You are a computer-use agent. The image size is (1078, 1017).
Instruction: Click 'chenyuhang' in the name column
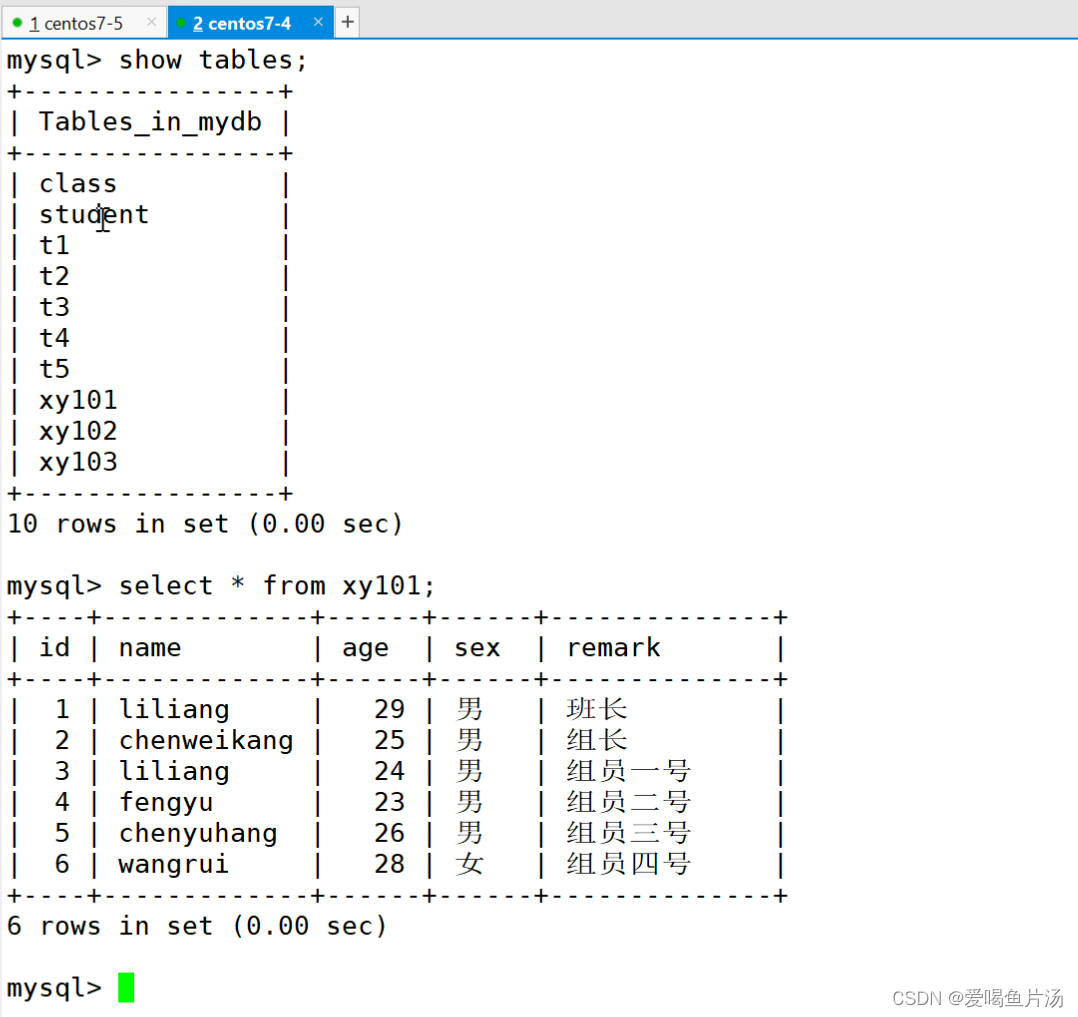198,834
